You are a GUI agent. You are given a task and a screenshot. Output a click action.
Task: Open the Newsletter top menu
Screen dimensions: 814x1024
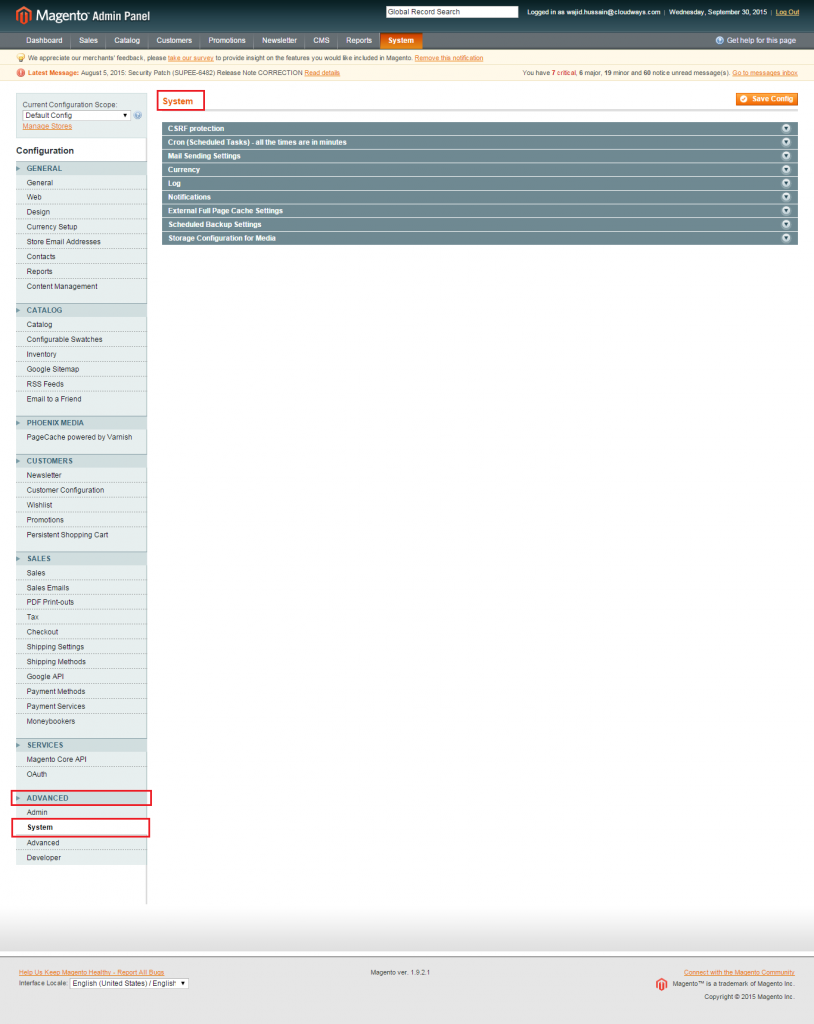tap(279, 40)
